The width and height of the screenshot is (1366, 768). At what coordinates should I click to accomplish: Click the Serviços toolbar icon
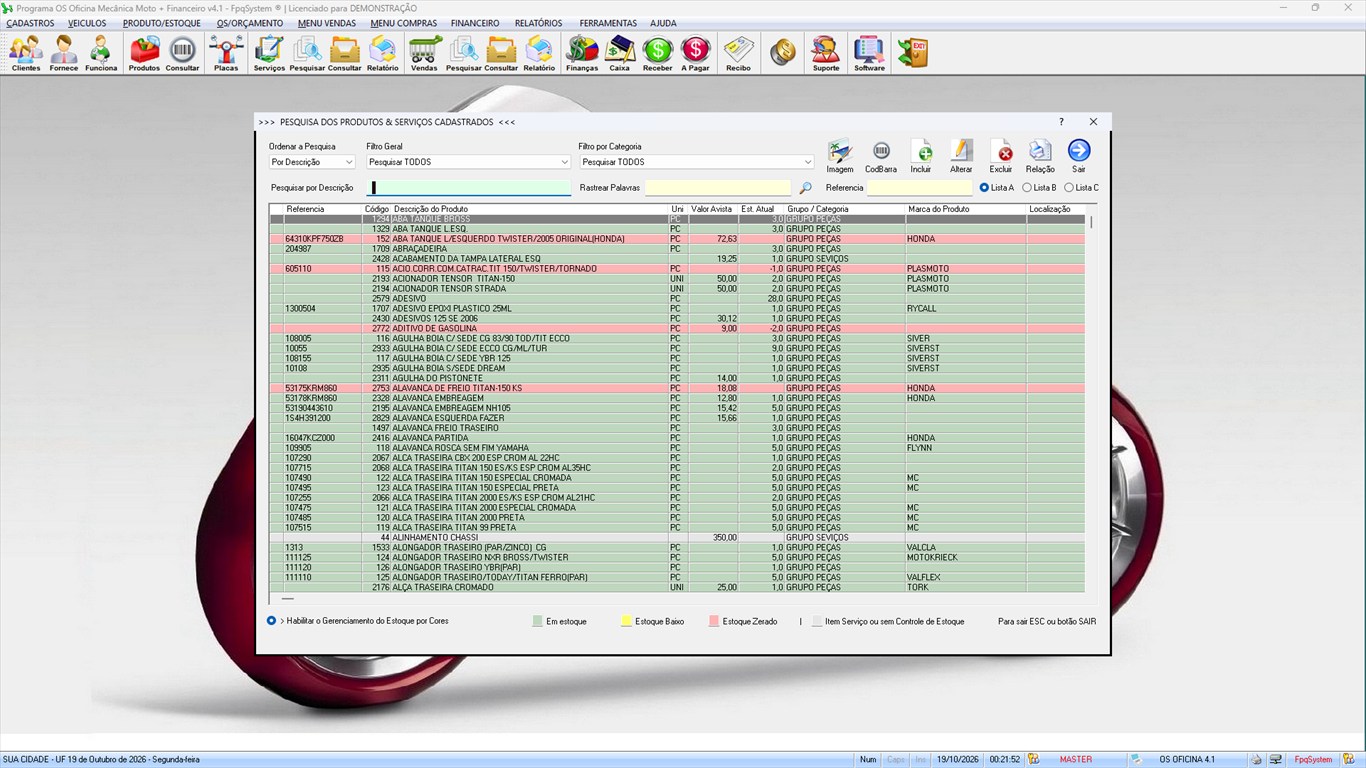[269, 53]
